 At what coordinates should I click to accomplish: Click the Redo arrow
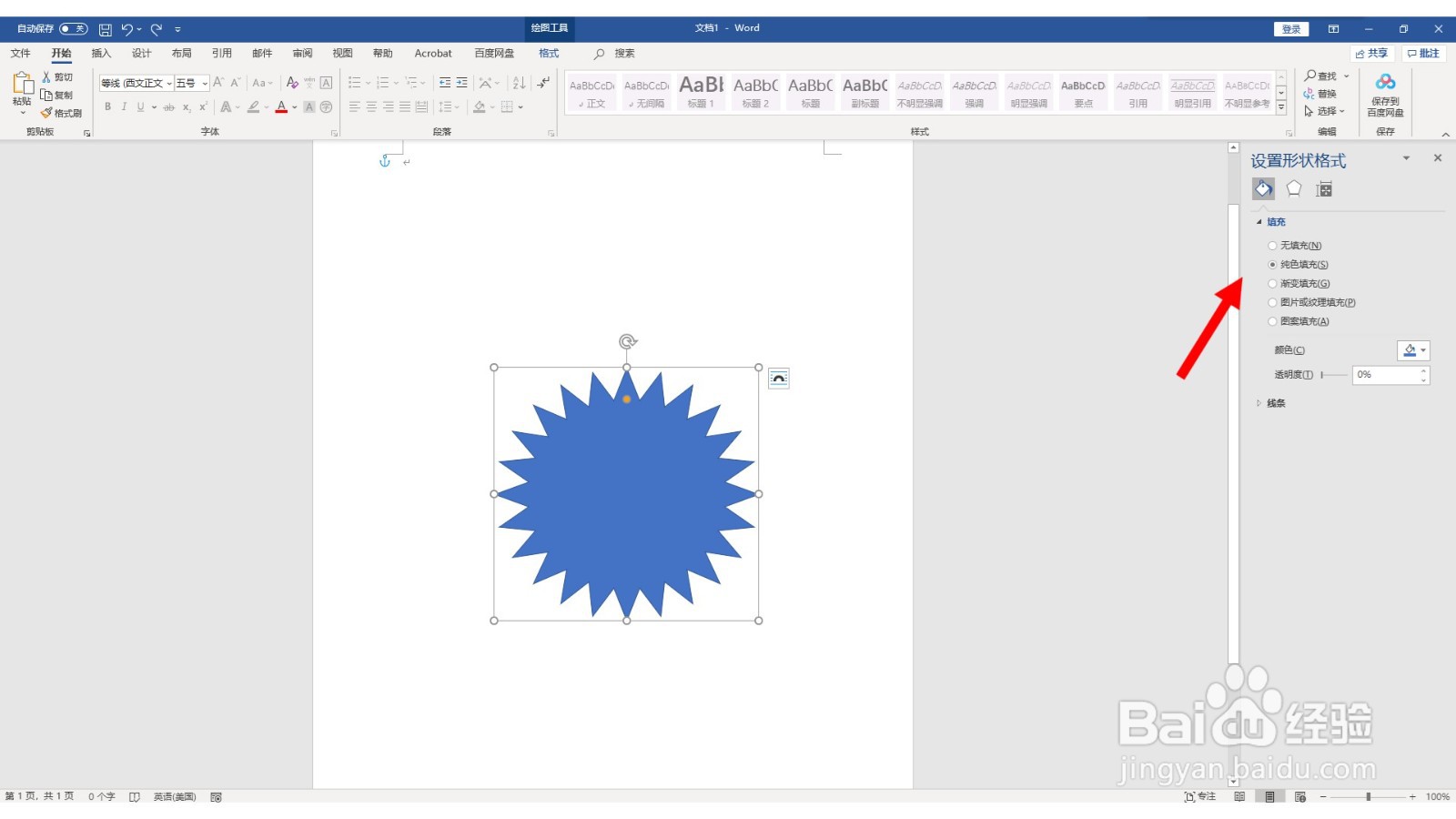click(157, 29)
